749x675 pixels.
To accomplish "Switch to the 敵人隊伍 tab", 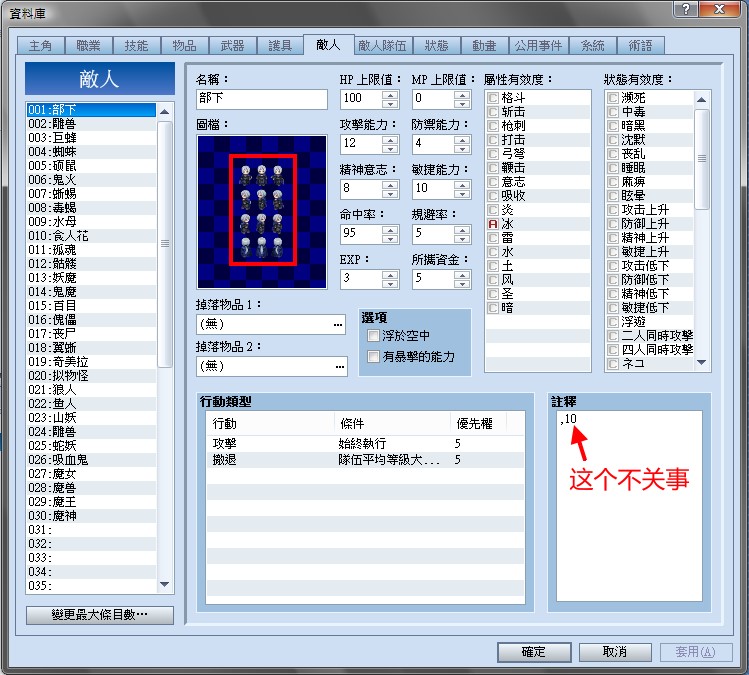I will point(383,46).
